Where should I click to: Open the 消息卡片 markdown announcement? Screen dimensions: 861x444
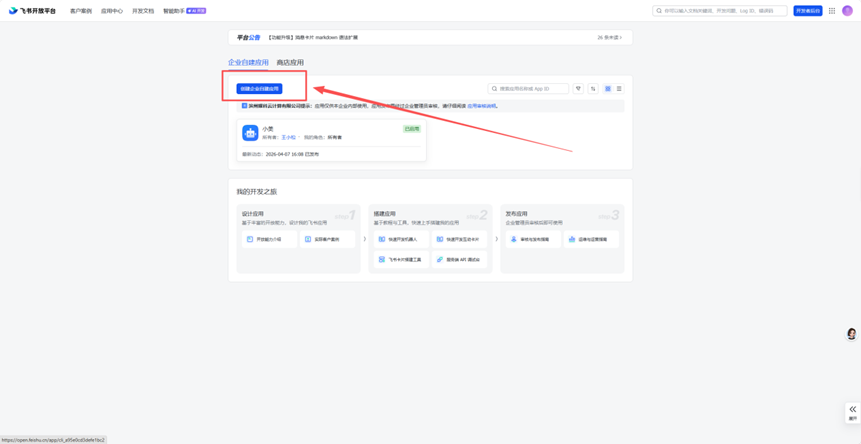pos(313,37)
